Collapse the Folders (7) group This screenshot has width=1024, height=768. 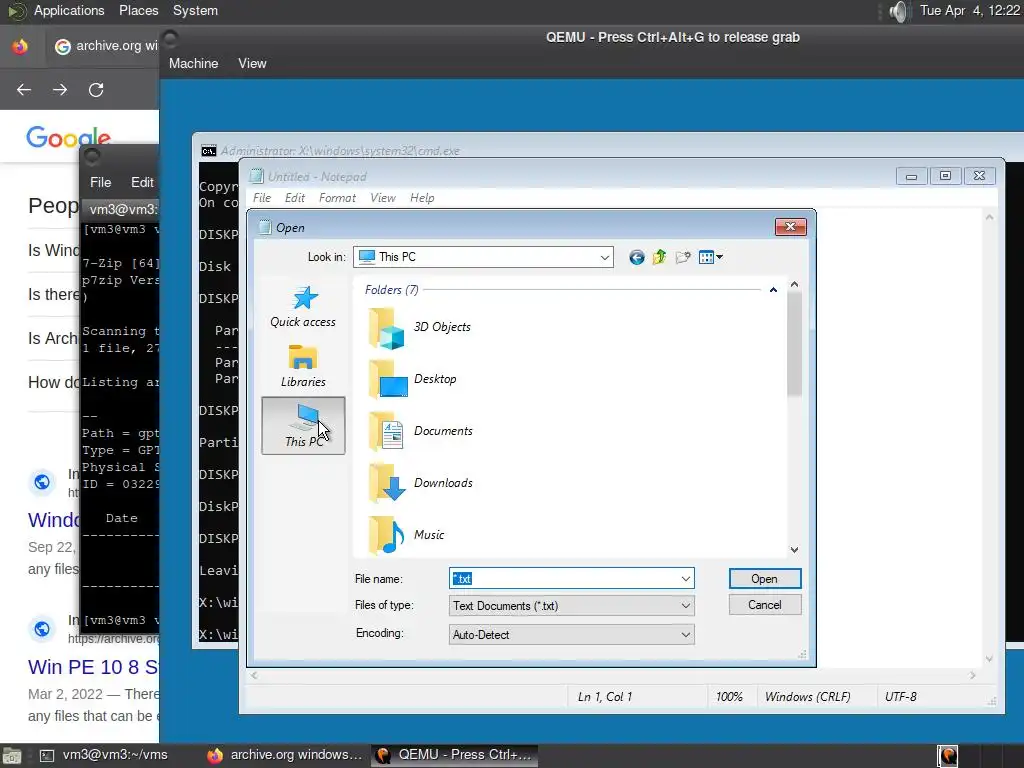pyautogui.click(x=773, y=290)
